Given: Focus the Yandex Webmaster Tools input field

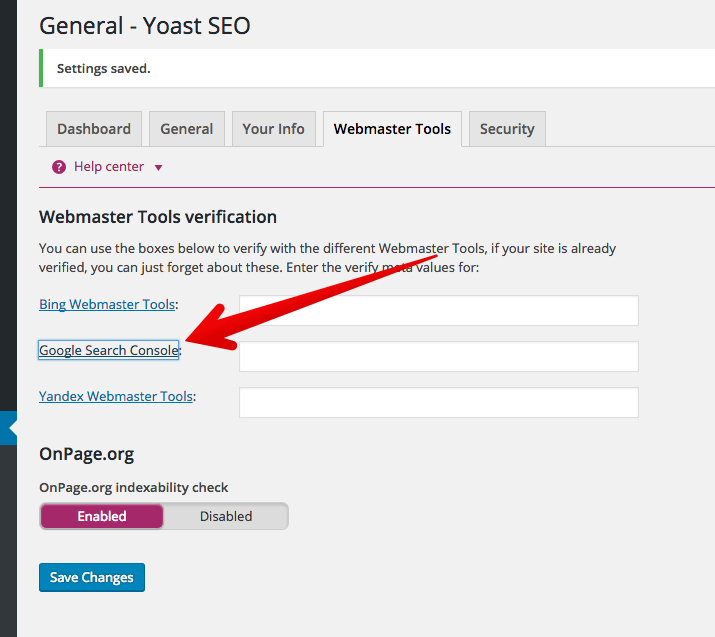Looking at the screenshot, I should click(439, 403).
